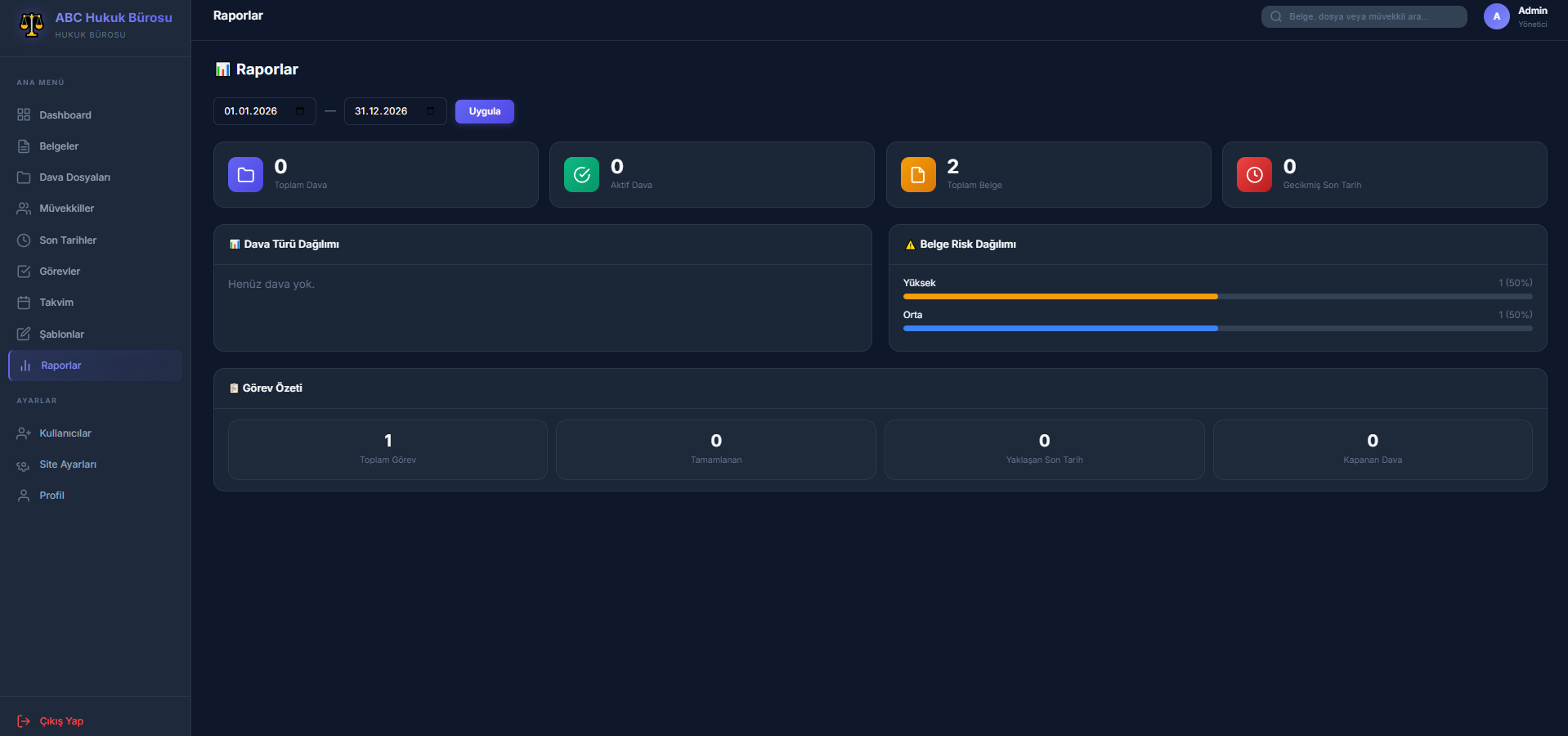
Task: Click the Dashboard grid icon
Action: point(24,114)
